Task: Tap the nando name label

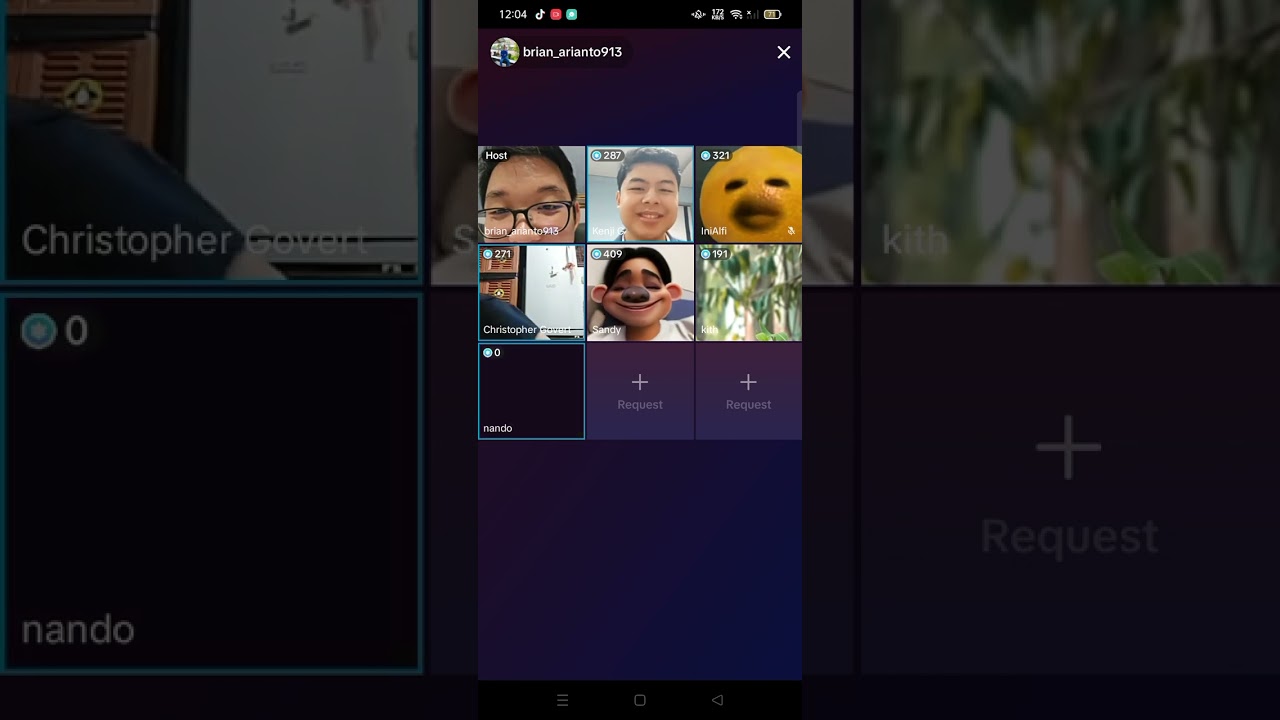Action: (x=497, y=428)
